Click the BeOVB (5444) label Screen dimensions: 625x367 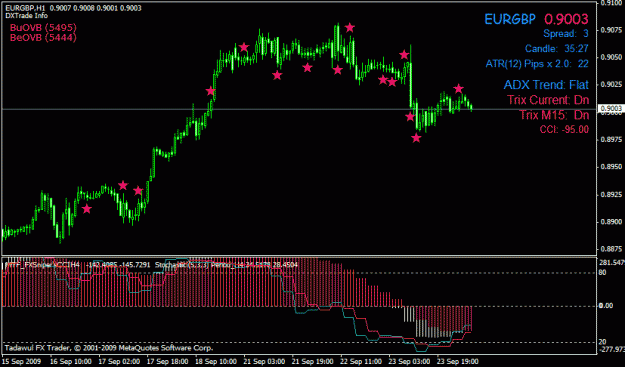pyautogui.click(x=43, y=37)
